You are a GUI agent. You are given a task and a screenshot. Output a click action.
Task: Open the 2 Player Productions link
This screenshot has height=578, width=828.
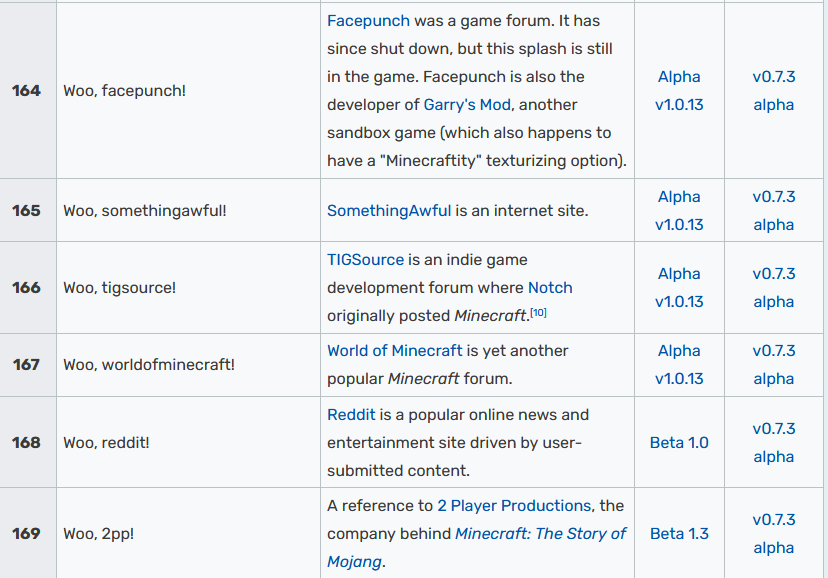click(514, 505)
